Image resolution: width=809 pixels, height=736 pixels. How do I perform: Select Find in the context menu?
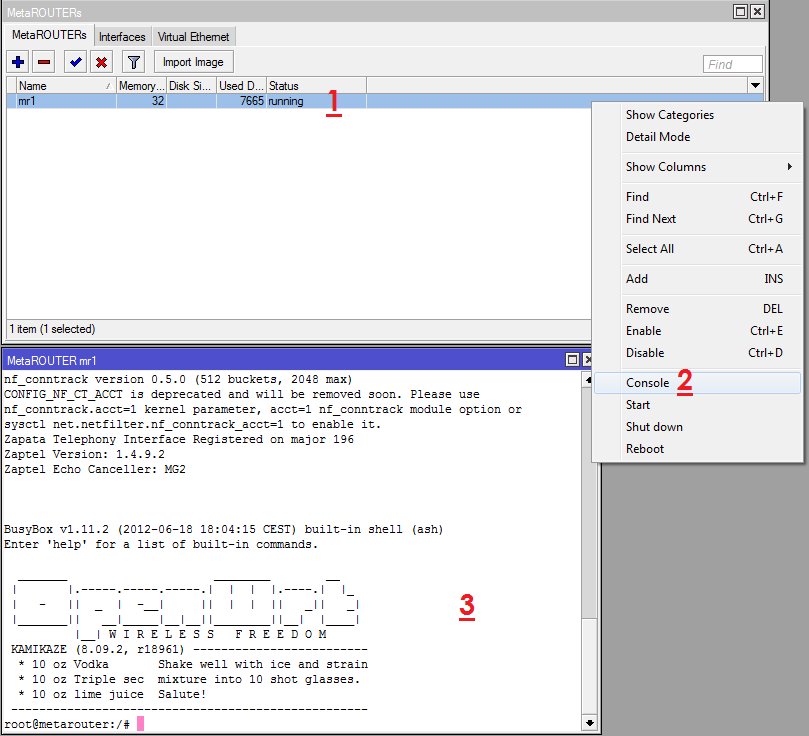697,197
